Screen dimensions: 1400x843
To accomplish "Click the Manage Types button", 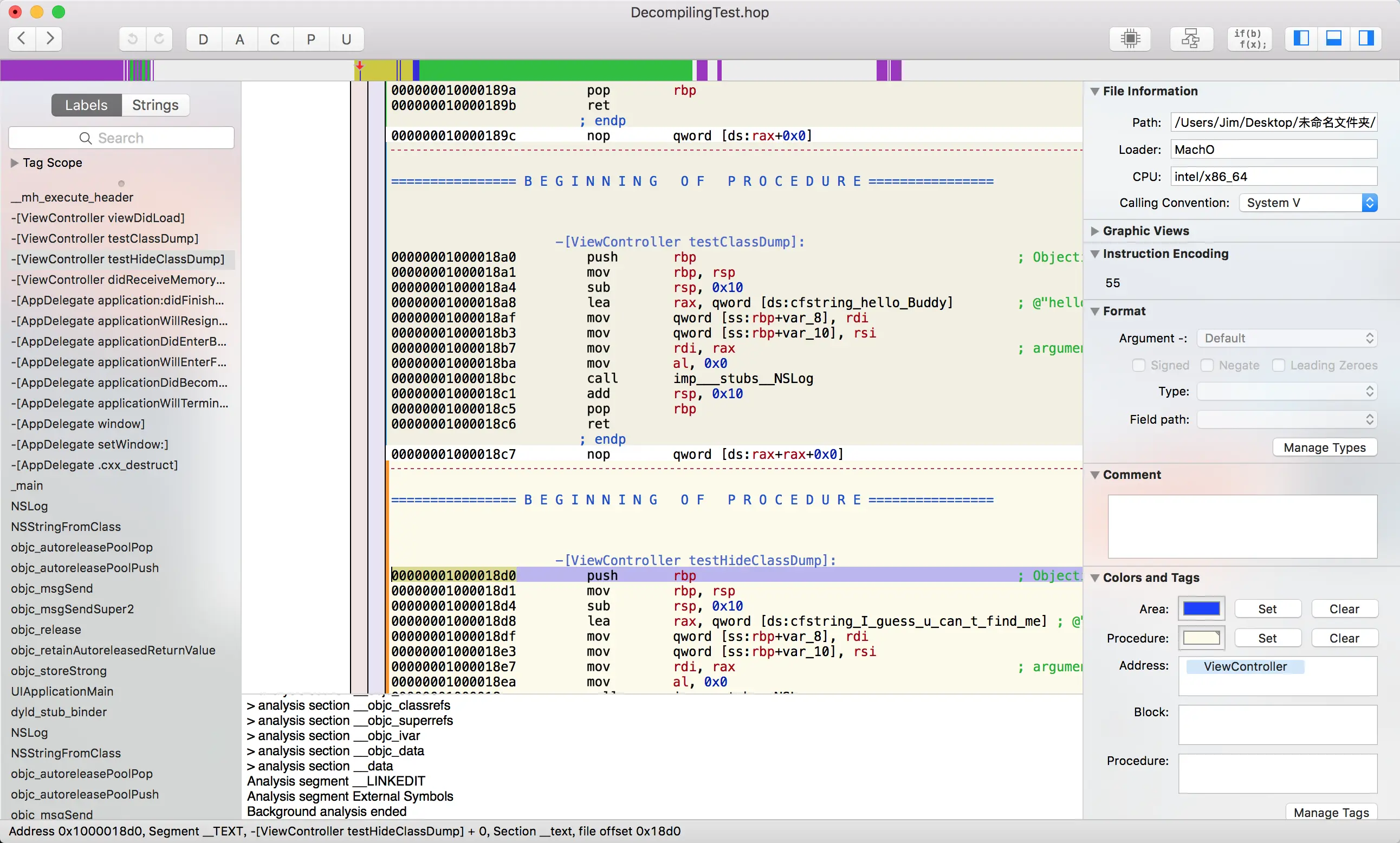I will pyautogui.click(x=1324, y=447).
